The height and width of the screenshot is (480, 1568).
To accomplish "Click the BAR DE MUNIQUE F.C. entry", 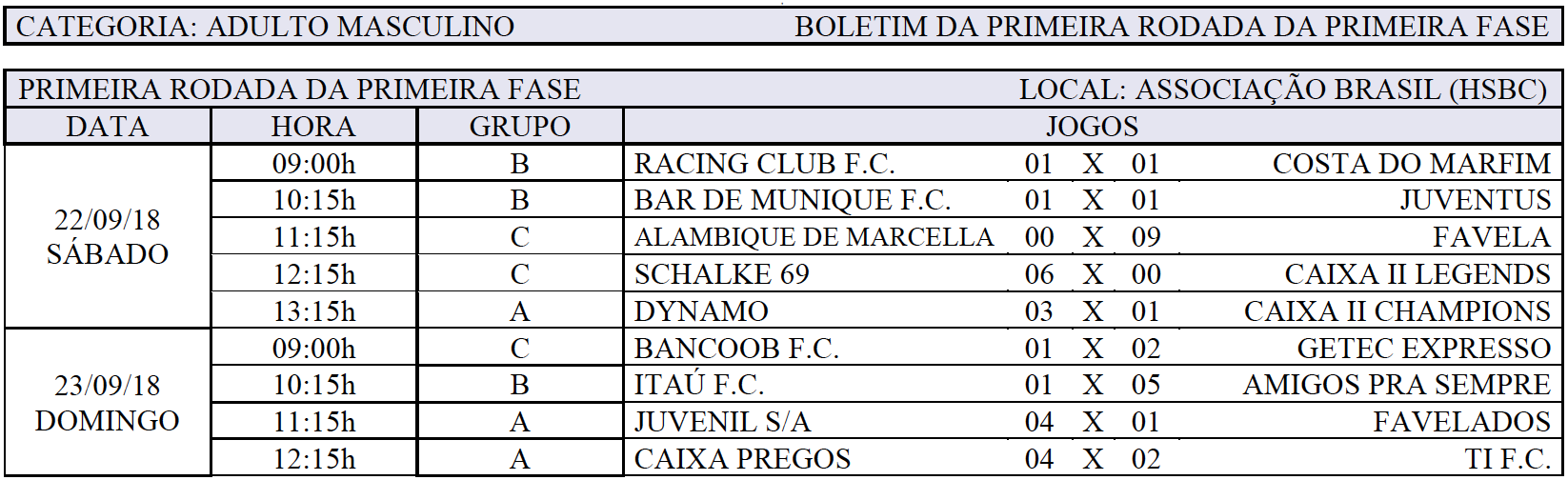I will 792,200.
